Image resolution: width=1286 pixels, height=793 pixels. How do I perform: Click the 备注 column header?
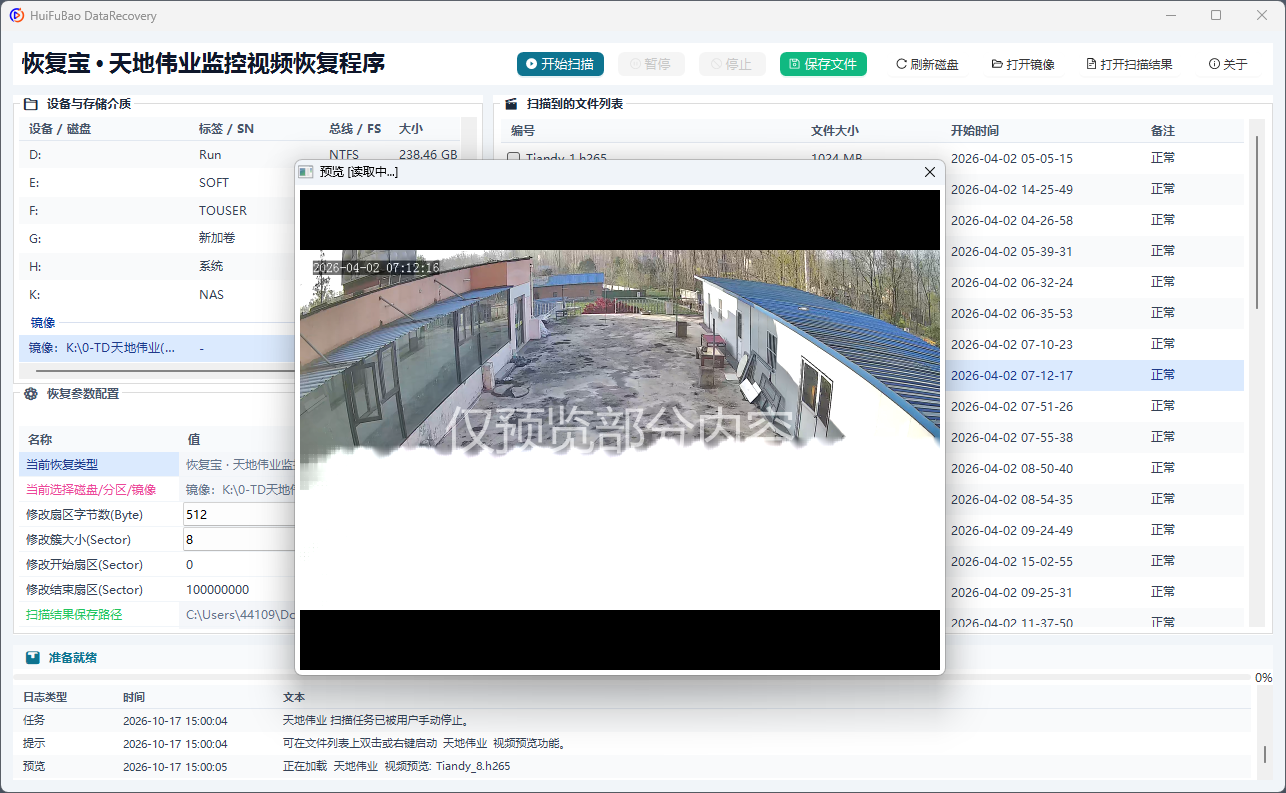click(1163, 131)
